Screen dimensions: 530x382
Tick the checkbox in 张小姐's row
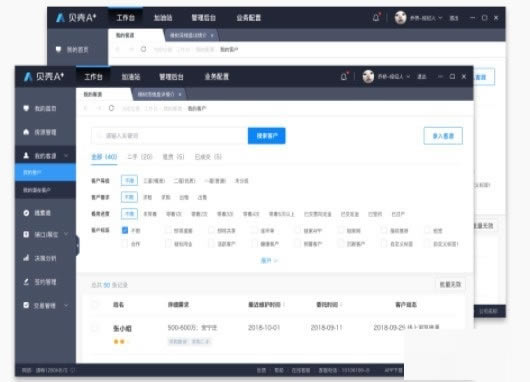point(95,328)
